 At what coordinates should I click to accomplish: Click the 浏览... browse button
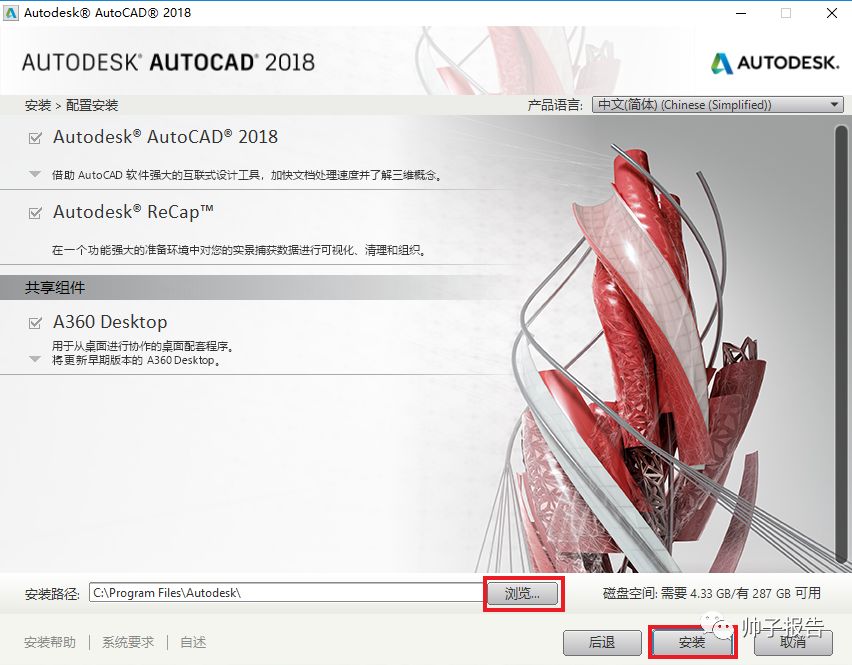pyautogui.click(x=523, y=592)
